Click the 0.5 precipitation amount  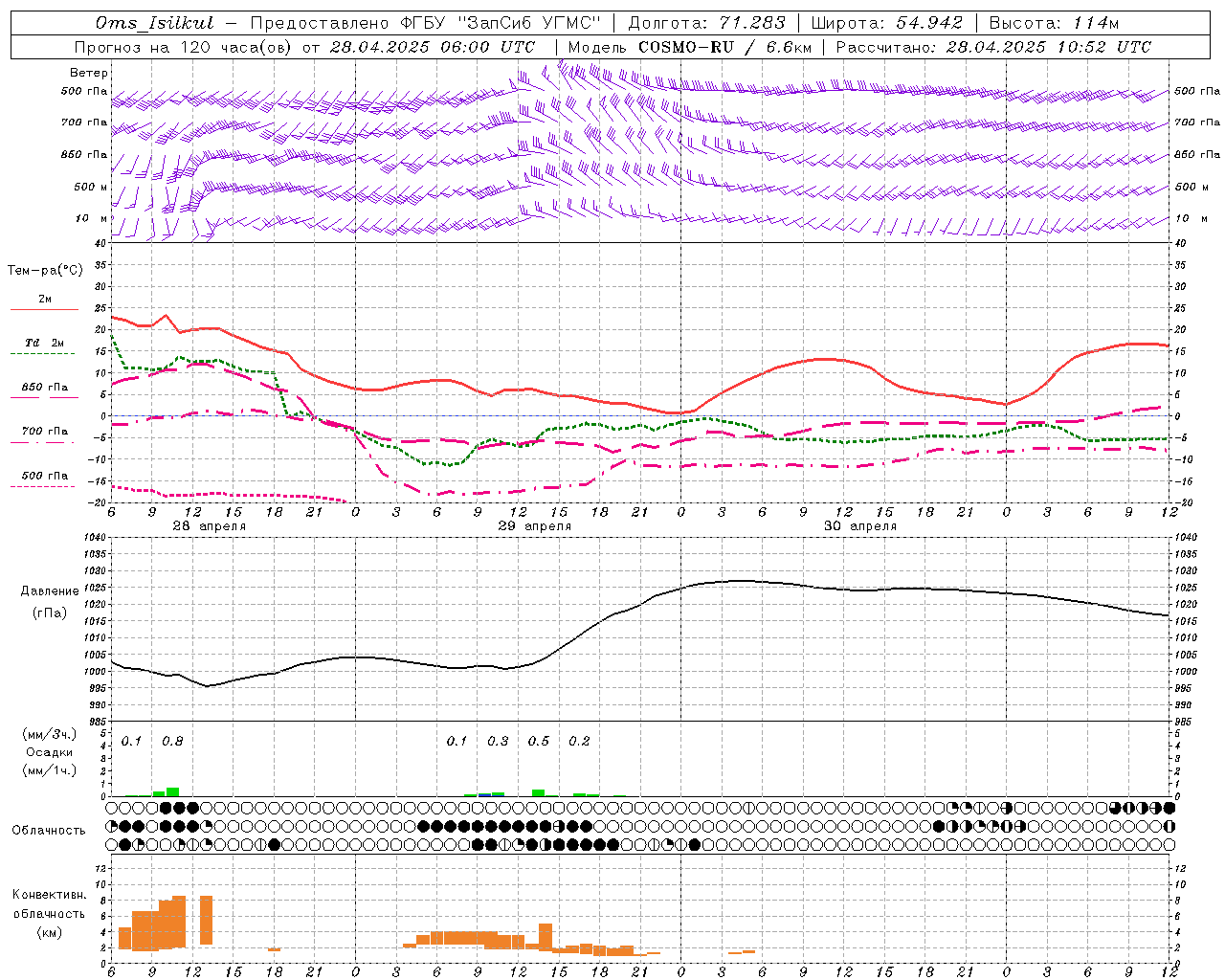pos(539,742)
